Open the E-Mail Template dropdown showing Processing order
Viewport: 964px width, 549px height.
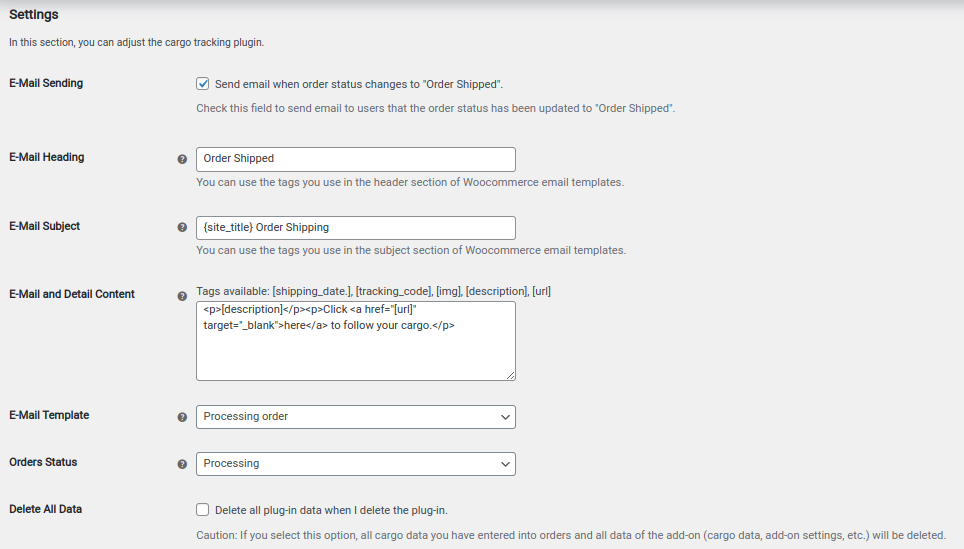point(356,417)
